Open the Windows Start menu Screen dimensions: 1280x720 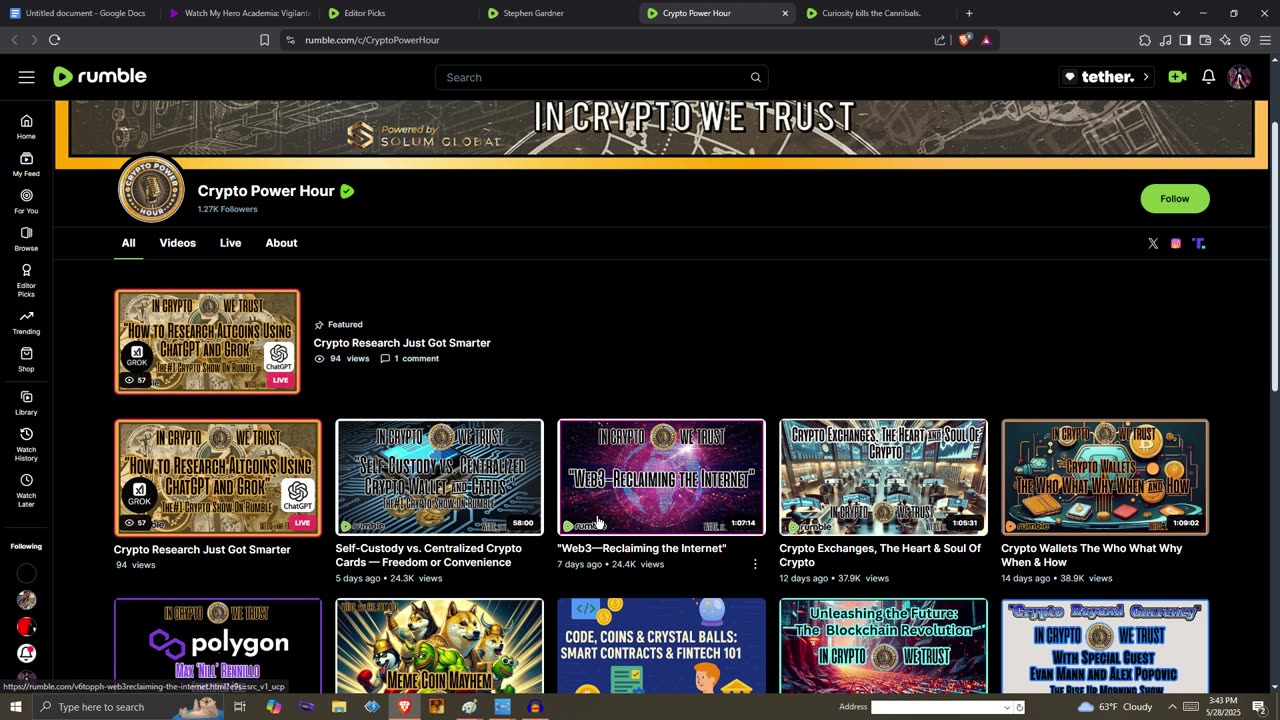(x=15, y=707)
